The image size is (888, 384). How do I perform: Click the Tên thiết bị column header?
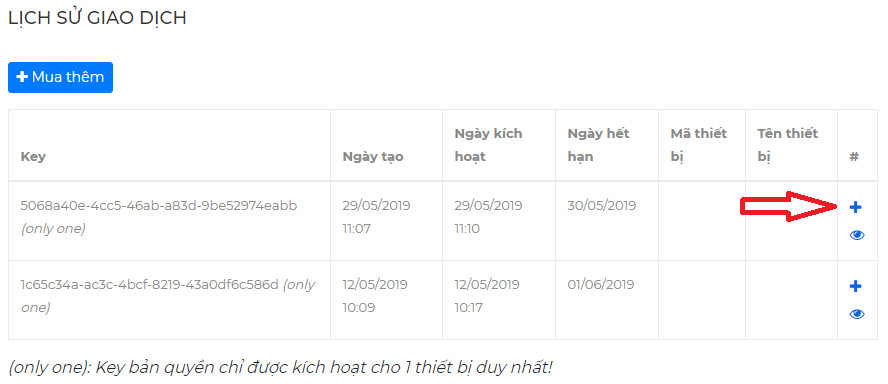788,145
